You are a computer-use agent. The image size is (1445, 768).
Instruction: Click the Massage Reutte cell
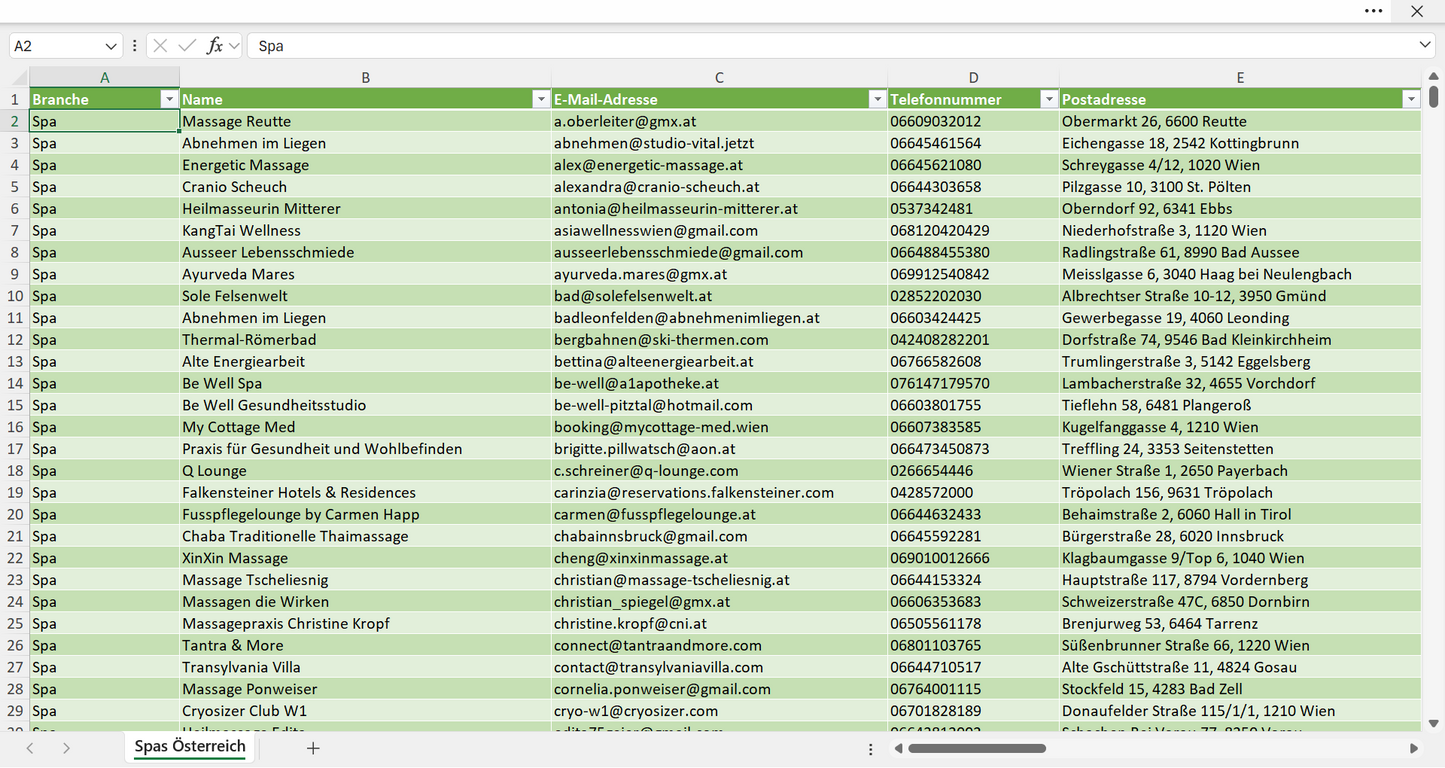366,121
